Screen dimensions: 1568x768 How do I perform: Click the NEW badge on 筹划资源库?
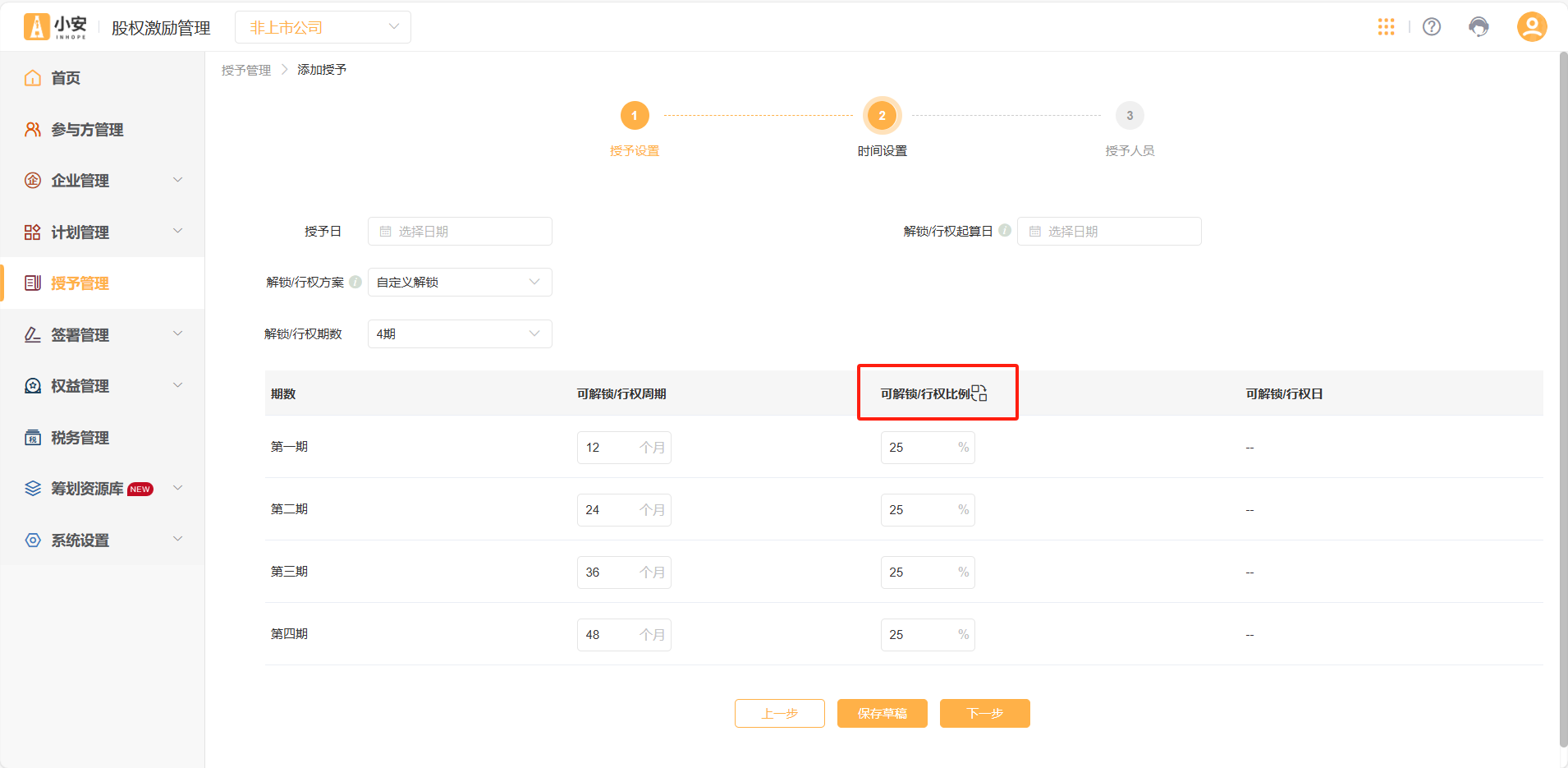[x=140, y=489]
